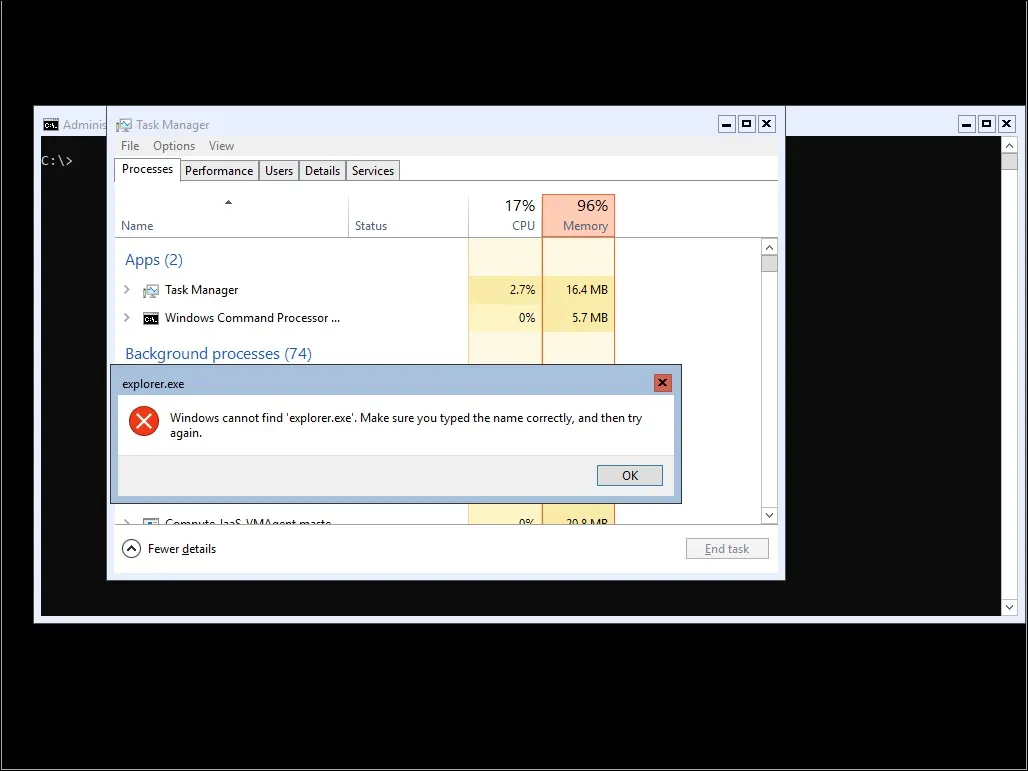Switch to the Details tab
The image size is (1028, 771).
323,170
